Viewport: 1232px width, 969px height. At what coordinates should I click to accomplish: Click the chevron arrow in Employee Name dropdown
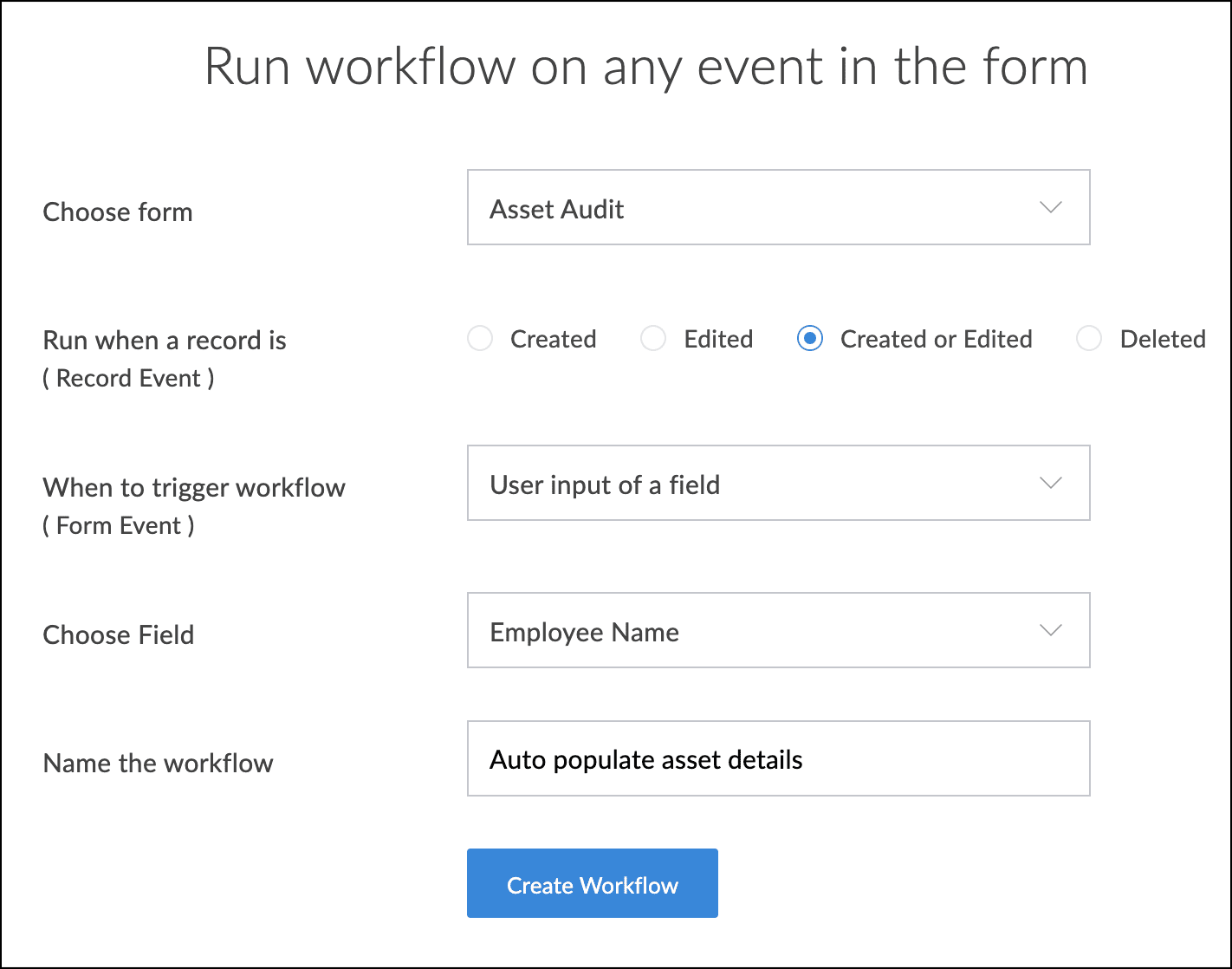tap(1050, 631)
